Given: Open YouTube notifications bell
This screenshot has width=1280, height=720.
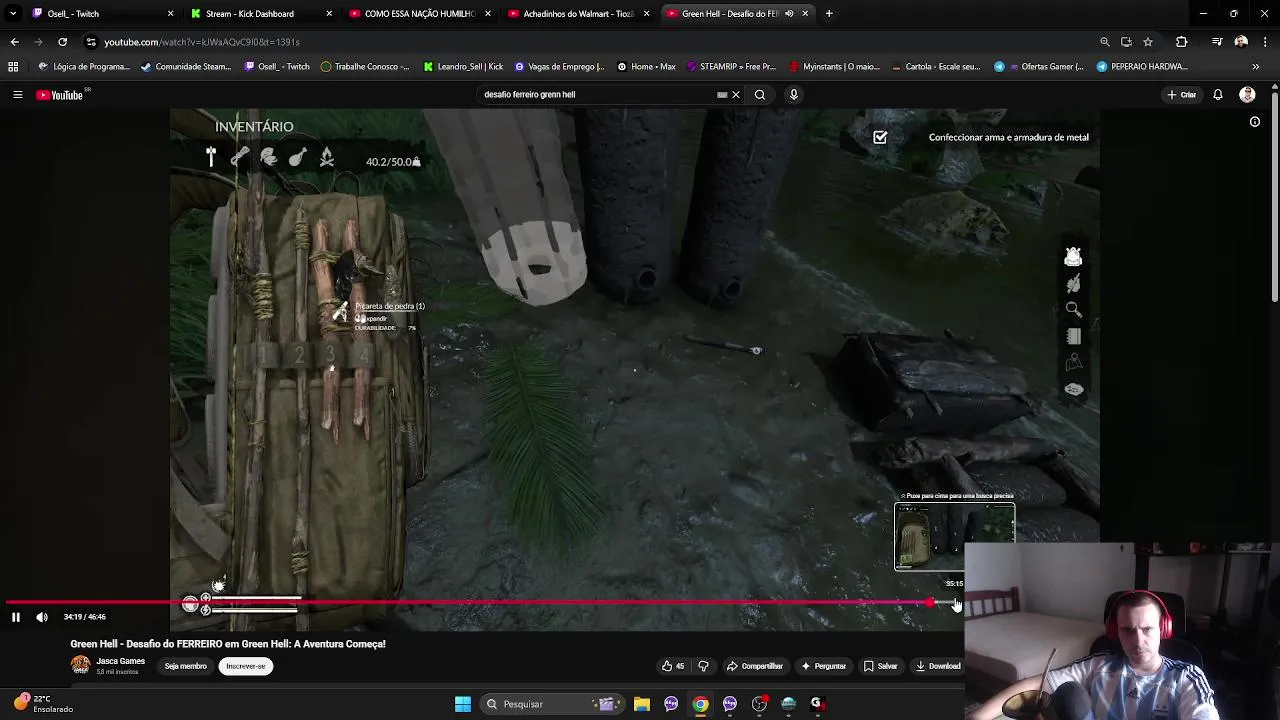Looking at the screenshot, I should (x=1218, y=95).
